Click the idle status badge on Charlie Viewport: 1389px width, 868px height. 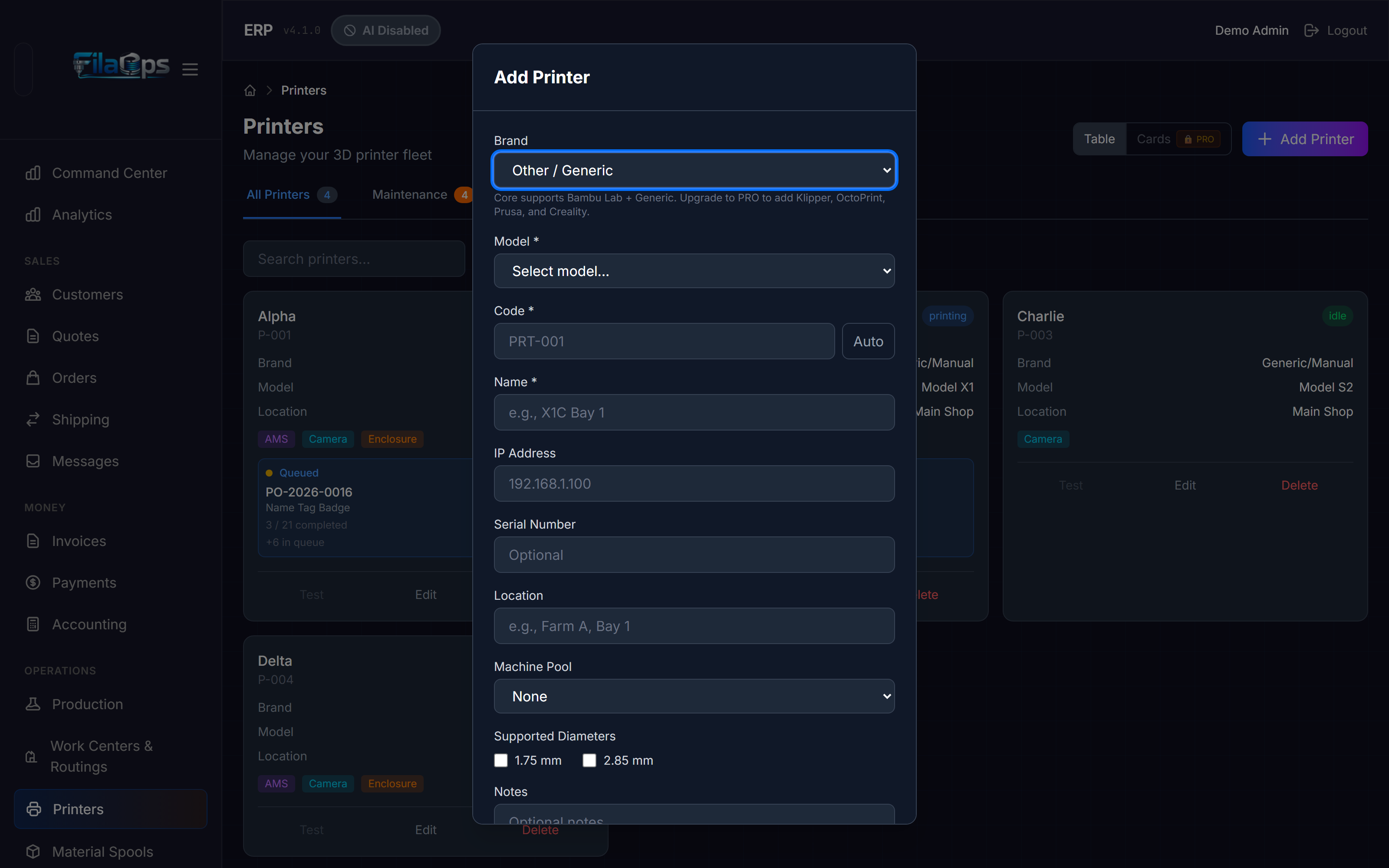click(x=1337, y=316)
